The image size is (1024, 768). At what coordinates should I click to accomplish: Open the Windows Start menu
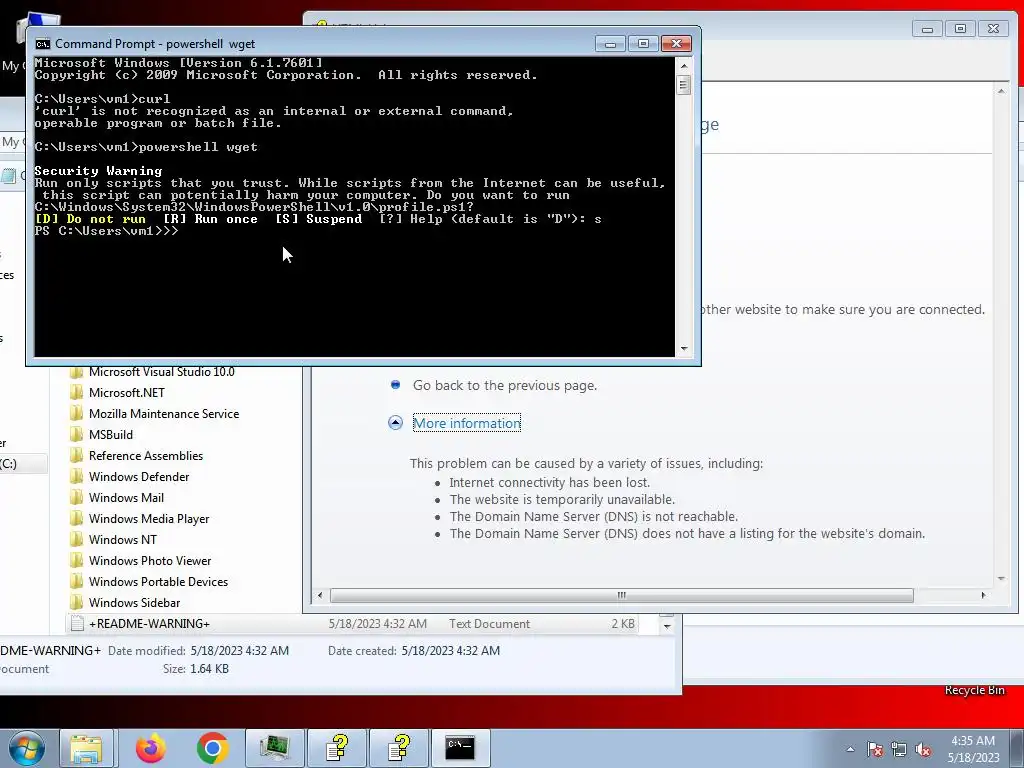pos(26,748)
